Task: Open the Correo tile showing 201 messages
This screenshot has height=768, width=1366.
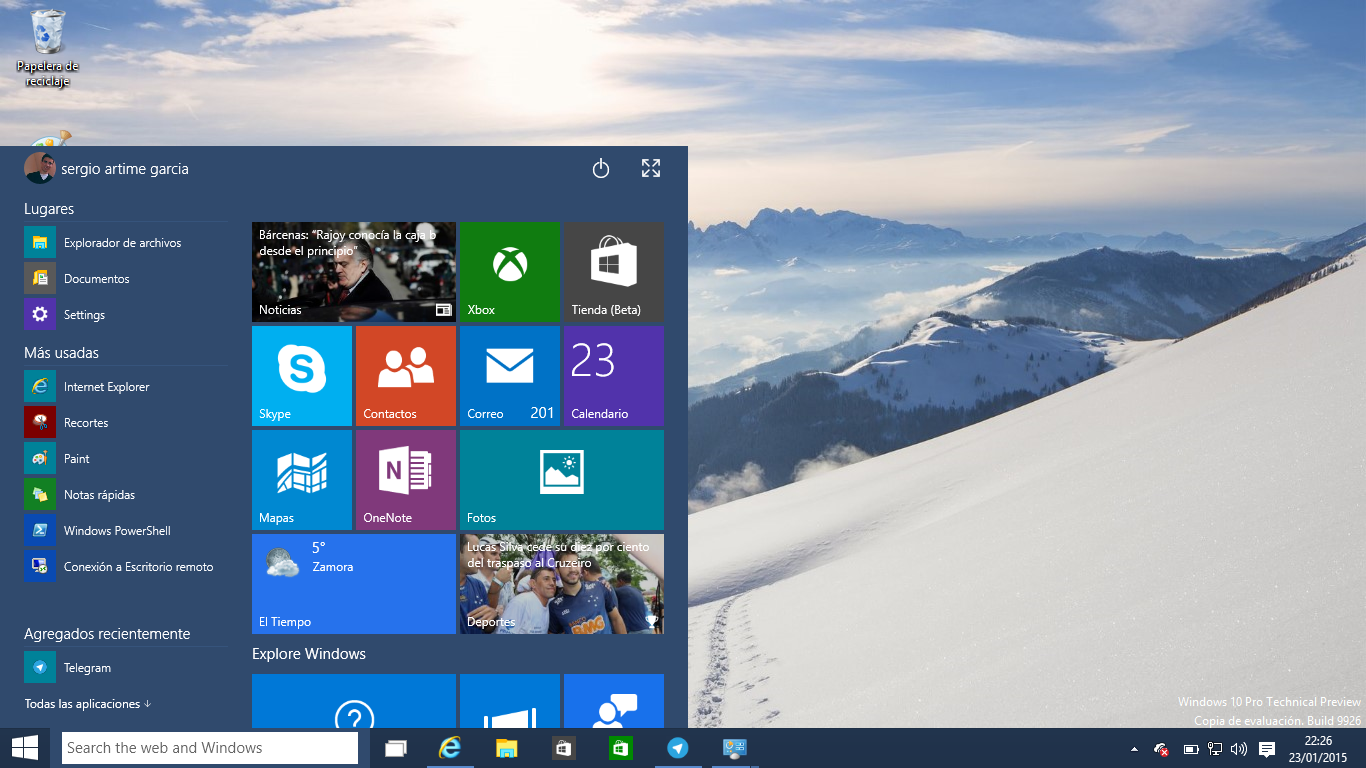Action: click(x=509, y=376)
